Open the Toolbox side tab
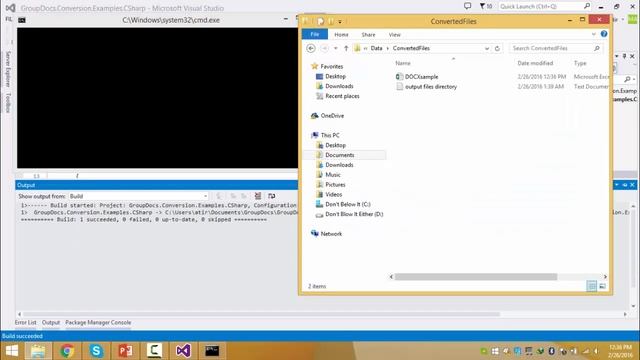The image size is (640, 360). click(x=8, y=102)
